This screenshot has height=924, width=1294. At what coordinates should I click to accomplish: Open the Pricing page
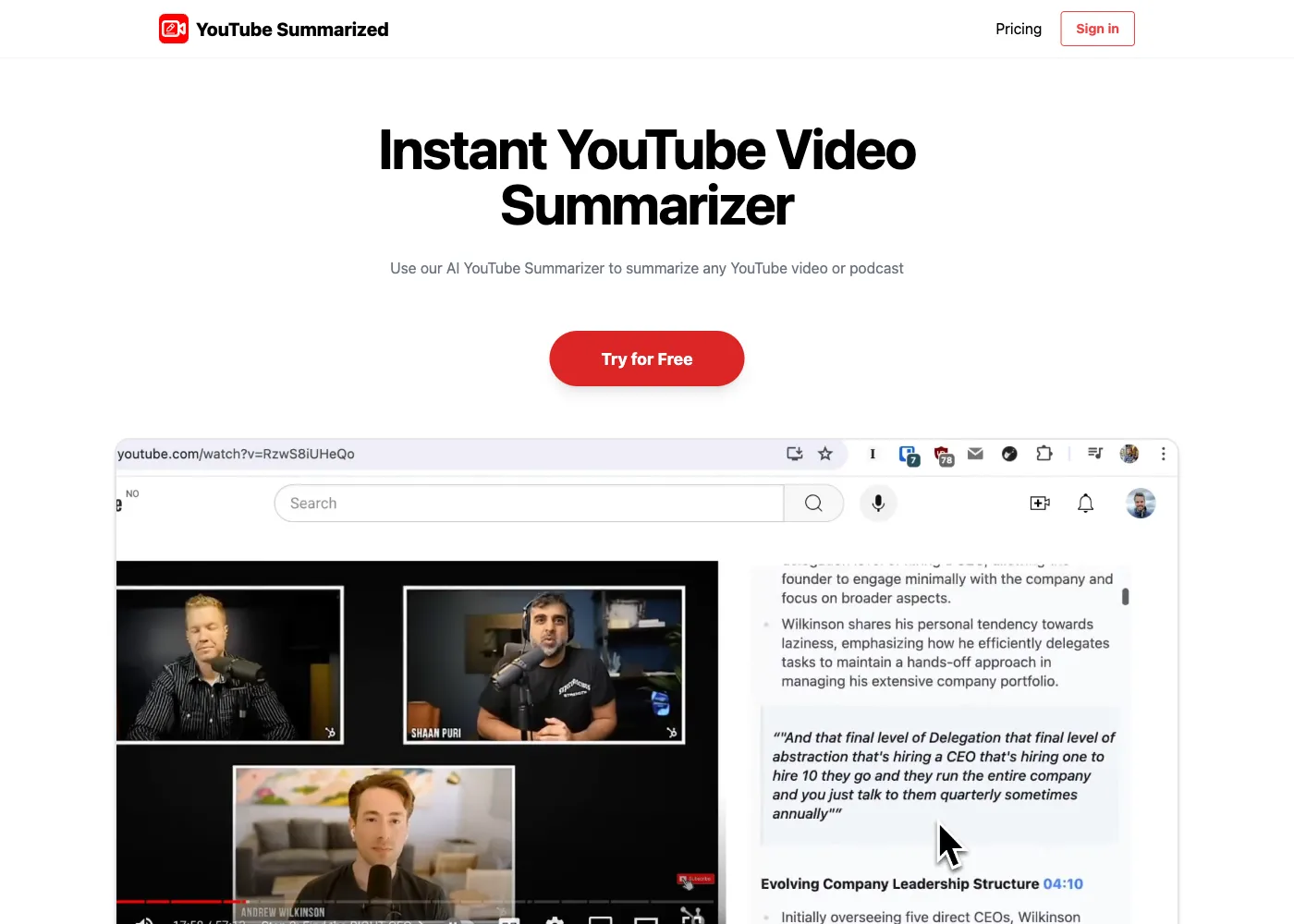click(x=1019, y=29)
